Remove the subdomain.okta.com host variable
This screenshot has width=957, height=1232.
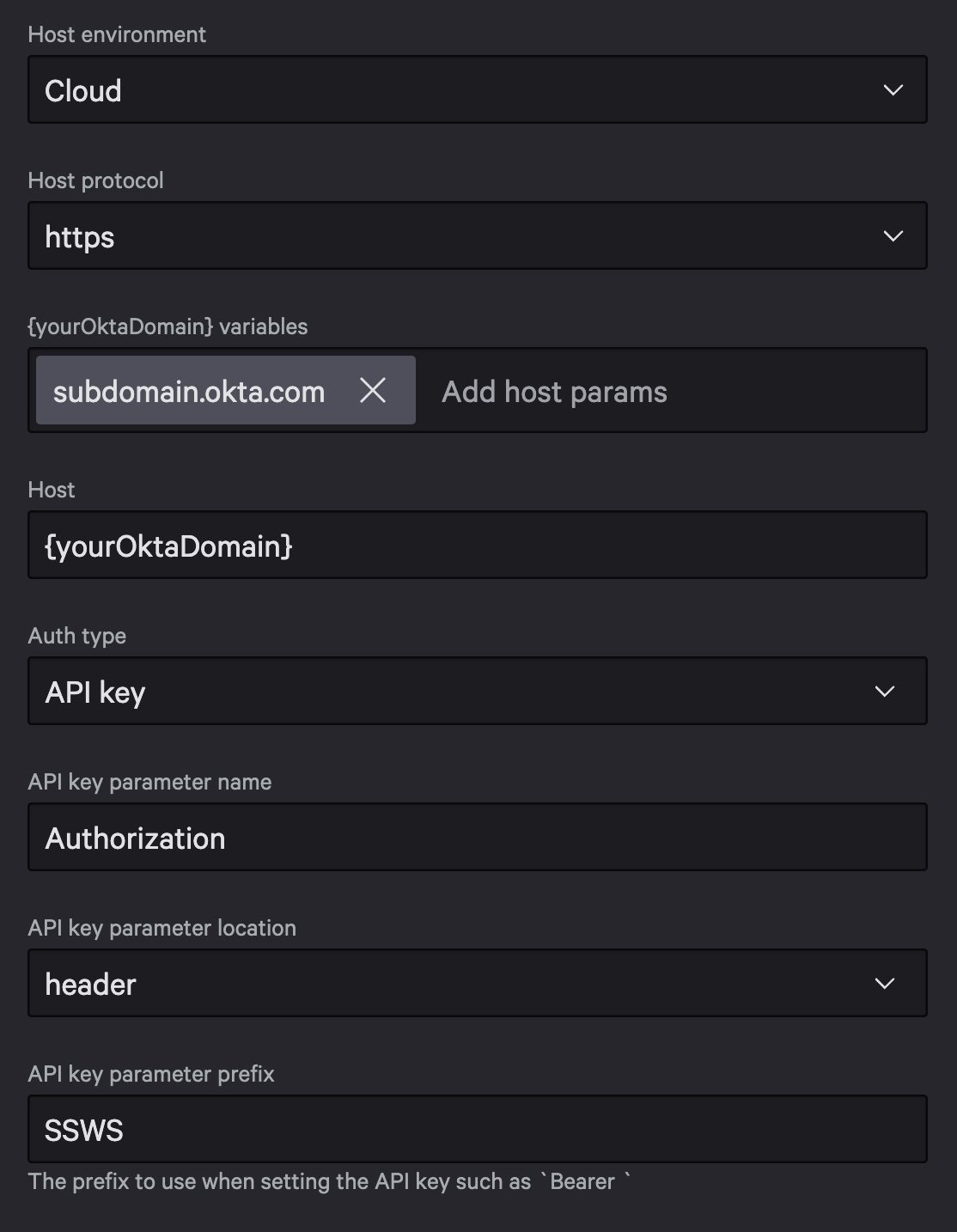[375, 391]
